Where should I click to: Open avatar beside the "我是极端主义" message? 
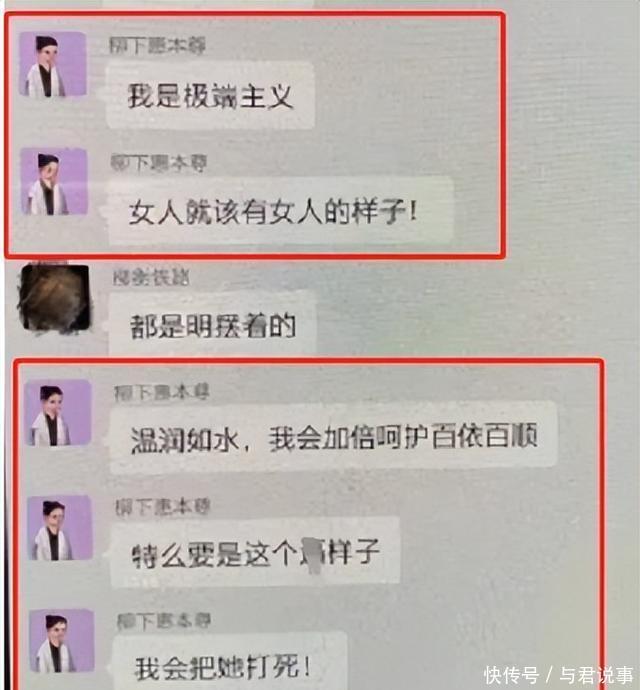52,64
